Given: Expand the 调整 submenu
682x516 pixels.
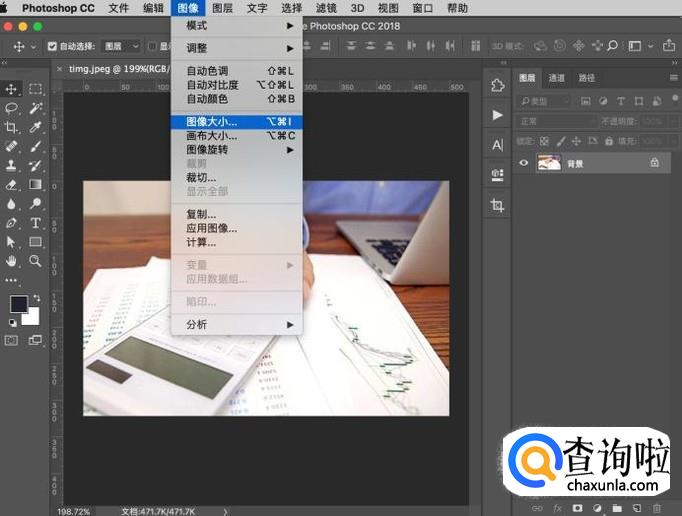Looking at the screenshot, I should coord(237,48).
